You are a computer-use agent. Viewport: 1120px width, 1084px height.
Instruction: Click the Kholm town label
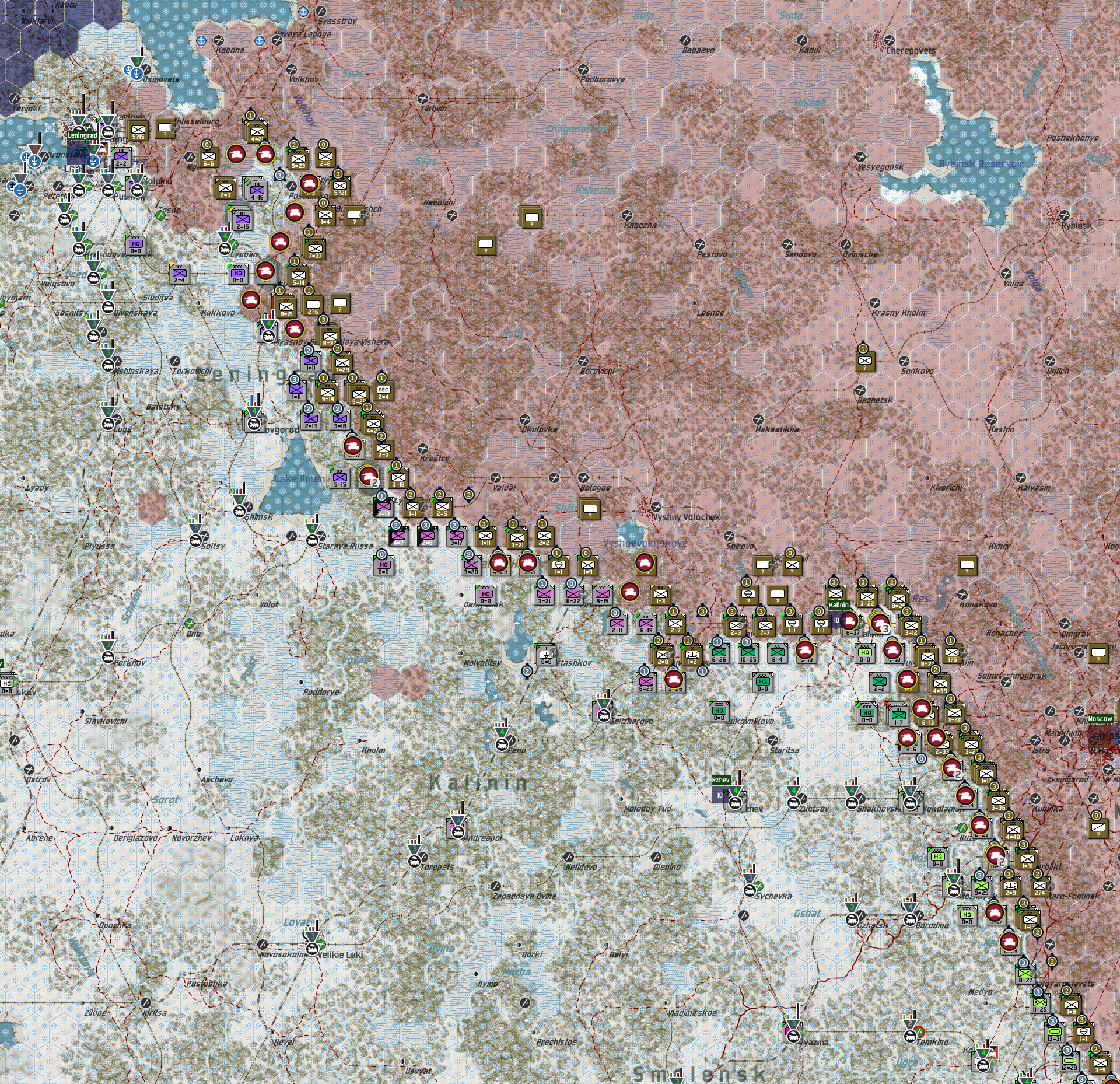pyautogui.click(x=373, y=750)
